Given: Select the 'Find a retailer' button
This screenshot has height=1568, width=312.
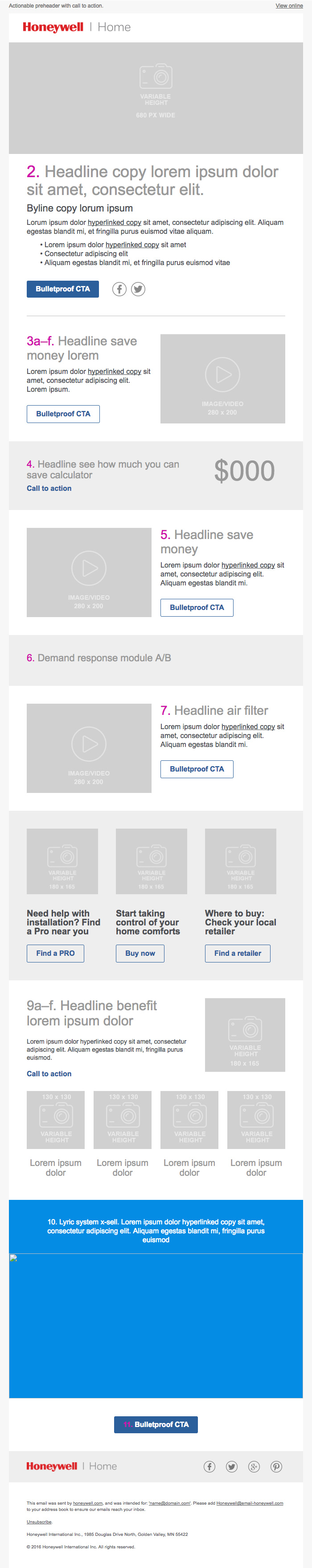Looking at the screenshot, I should (237, 953).
